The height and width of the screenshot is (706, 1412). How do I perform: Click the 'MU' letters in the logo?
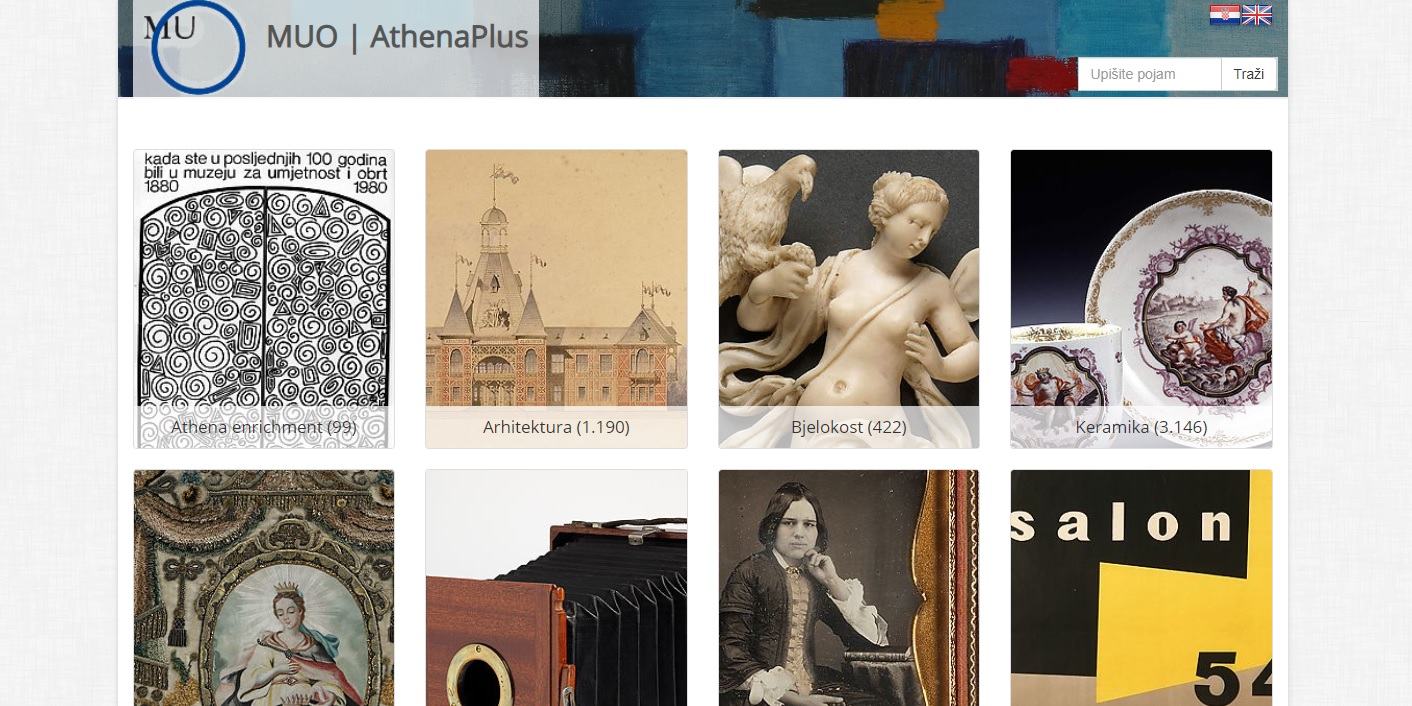pyautogui.click(x=169, y=27)
